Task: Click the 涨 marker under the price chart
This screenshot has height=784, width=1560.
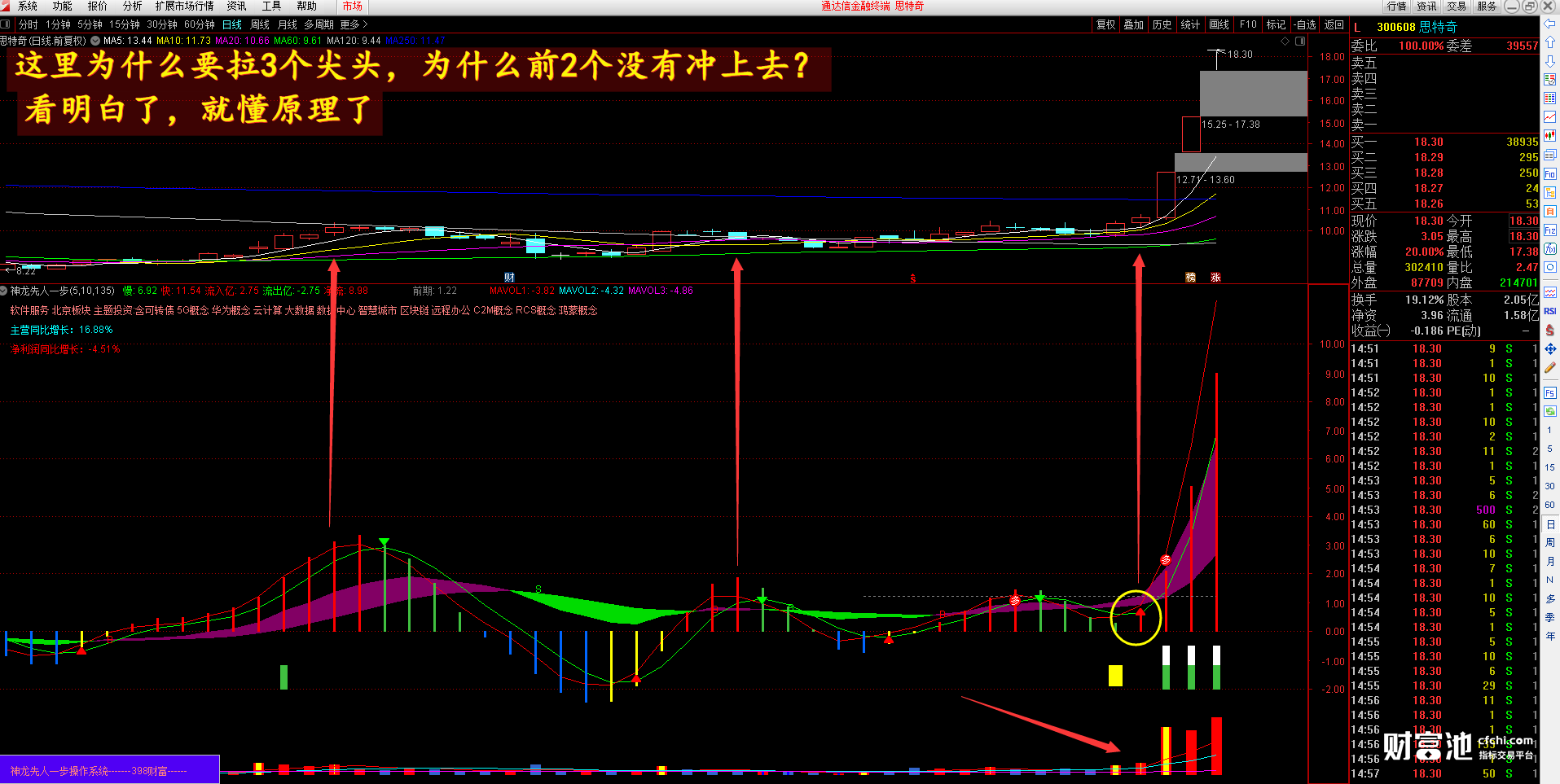Action: tap(1215, 278)
